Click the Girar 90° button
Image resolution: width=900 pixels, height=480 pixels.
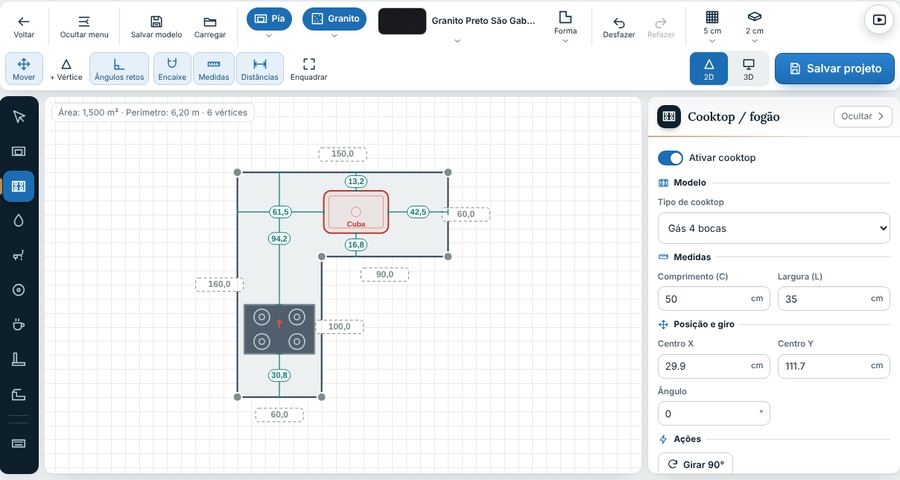(x=696, y=464)
